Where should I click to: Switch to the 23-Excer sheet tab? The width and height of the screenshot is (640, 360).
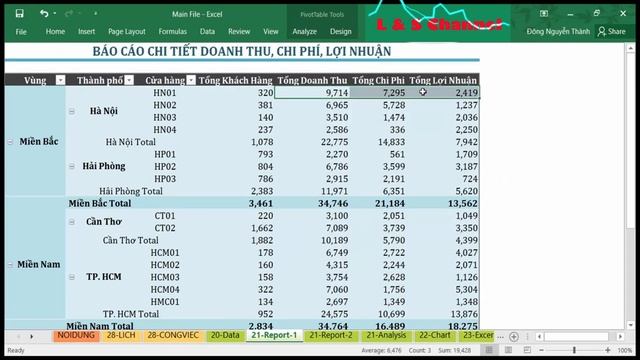[x=478, y=336]
